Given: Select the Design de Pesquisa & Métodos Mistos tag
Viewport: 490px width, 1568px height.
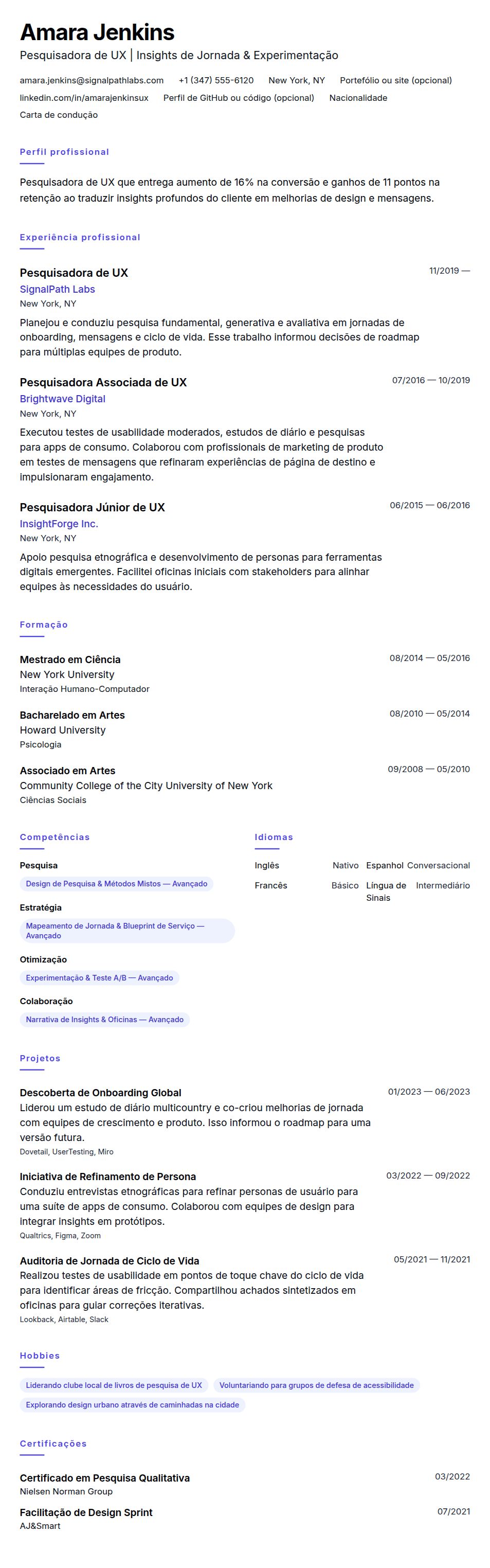Looking at the screenshot, I should (116, 884).
